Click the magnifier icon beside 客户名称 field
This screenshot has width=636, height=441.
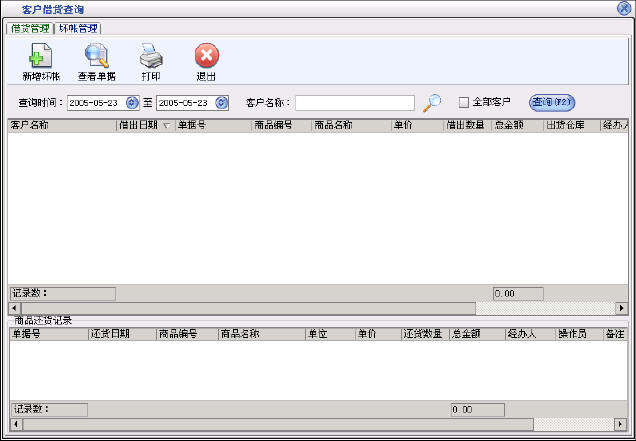pyautogui.click(x=432, y=102)
